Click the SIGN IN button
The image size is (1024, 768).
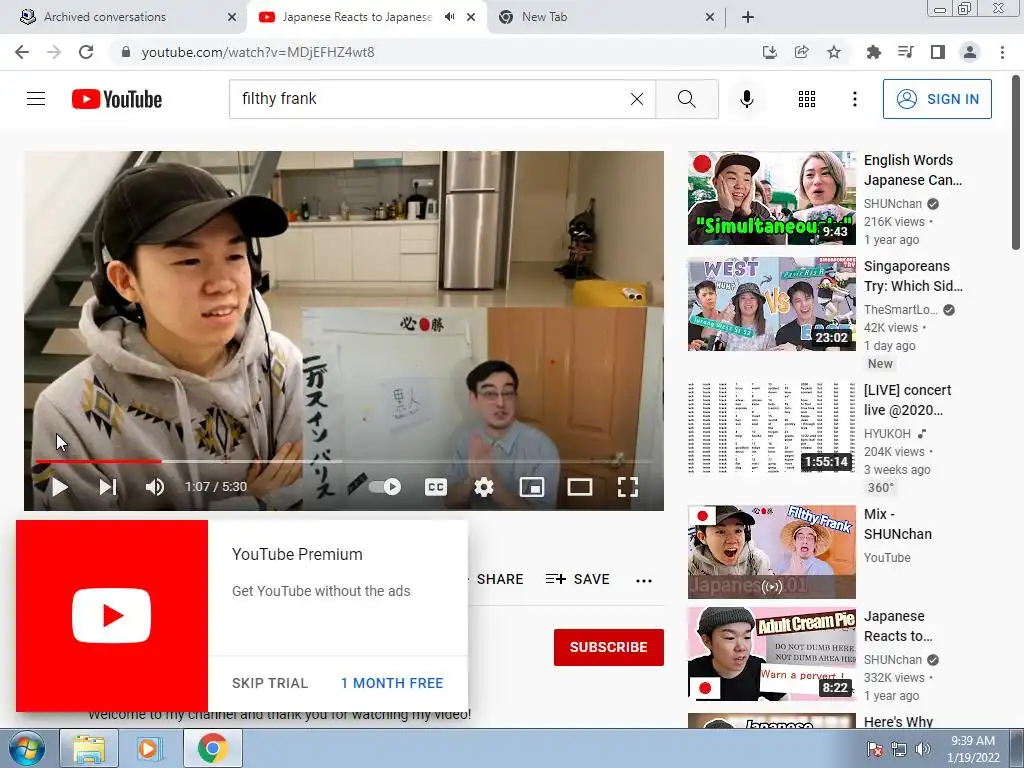coord(937,99)
